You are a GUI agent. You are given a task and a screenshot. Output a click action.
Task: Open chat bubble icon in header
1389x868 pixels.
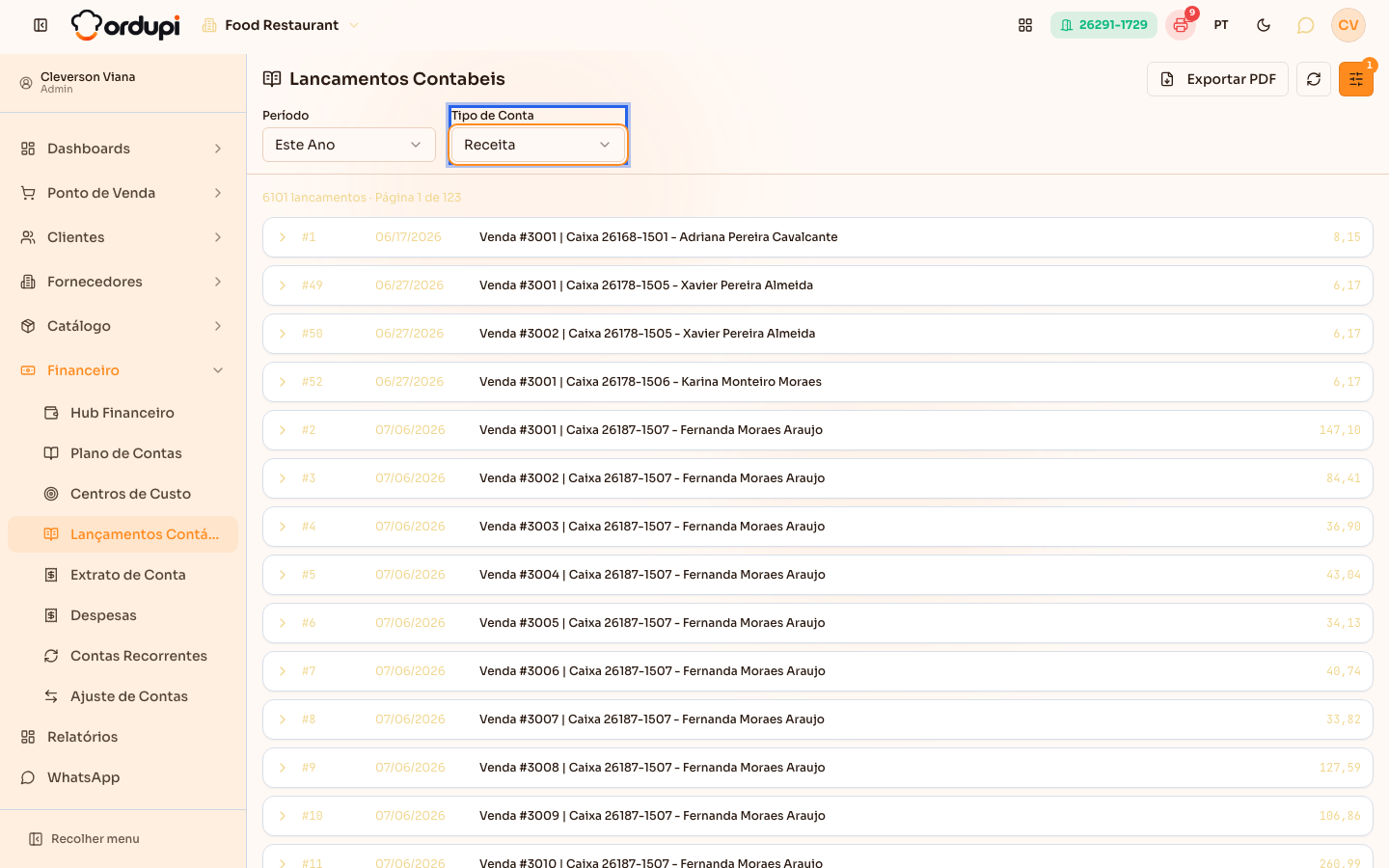pos(1305,25)
